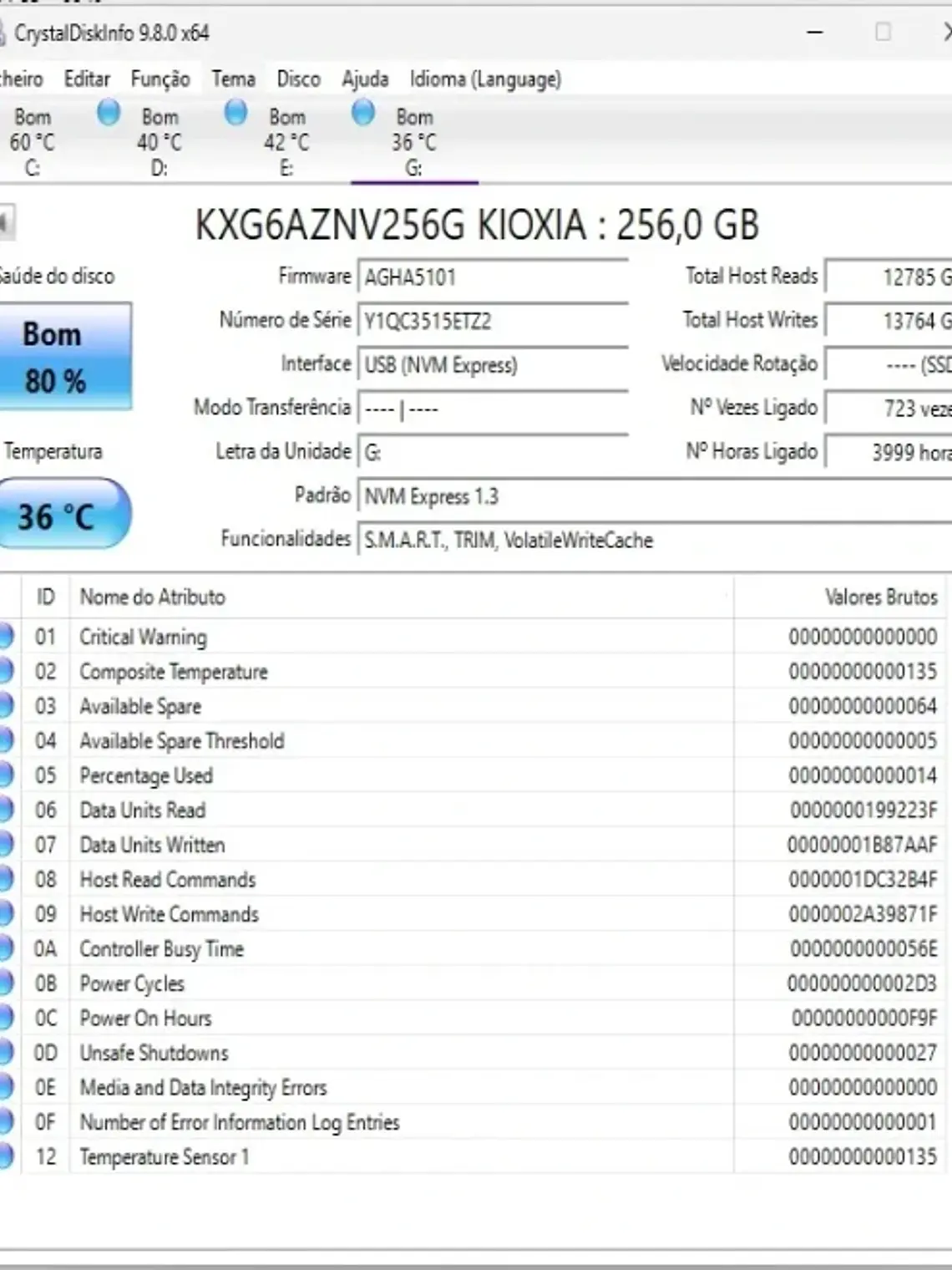Click the Valores Brutos column header

click(x=842, y=597)
